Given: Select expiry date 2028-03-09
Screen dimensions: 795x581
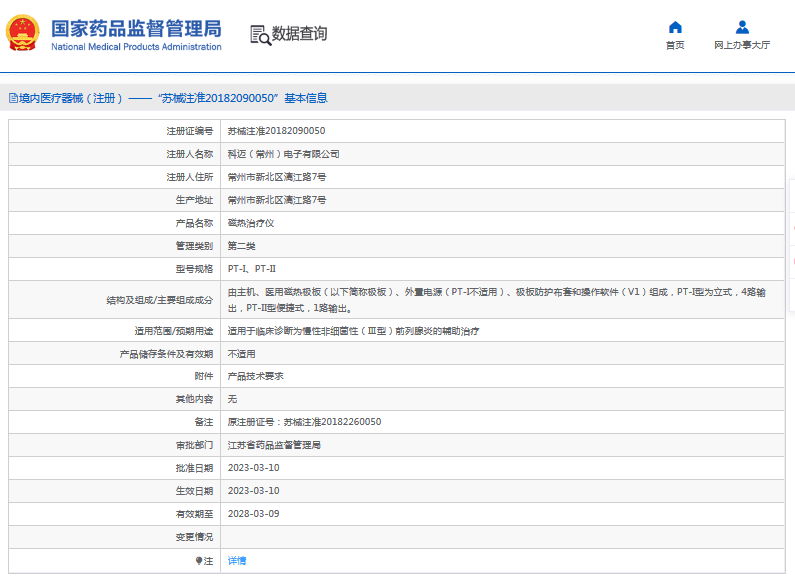Looking at the screenshot, I should coord(254,514).
